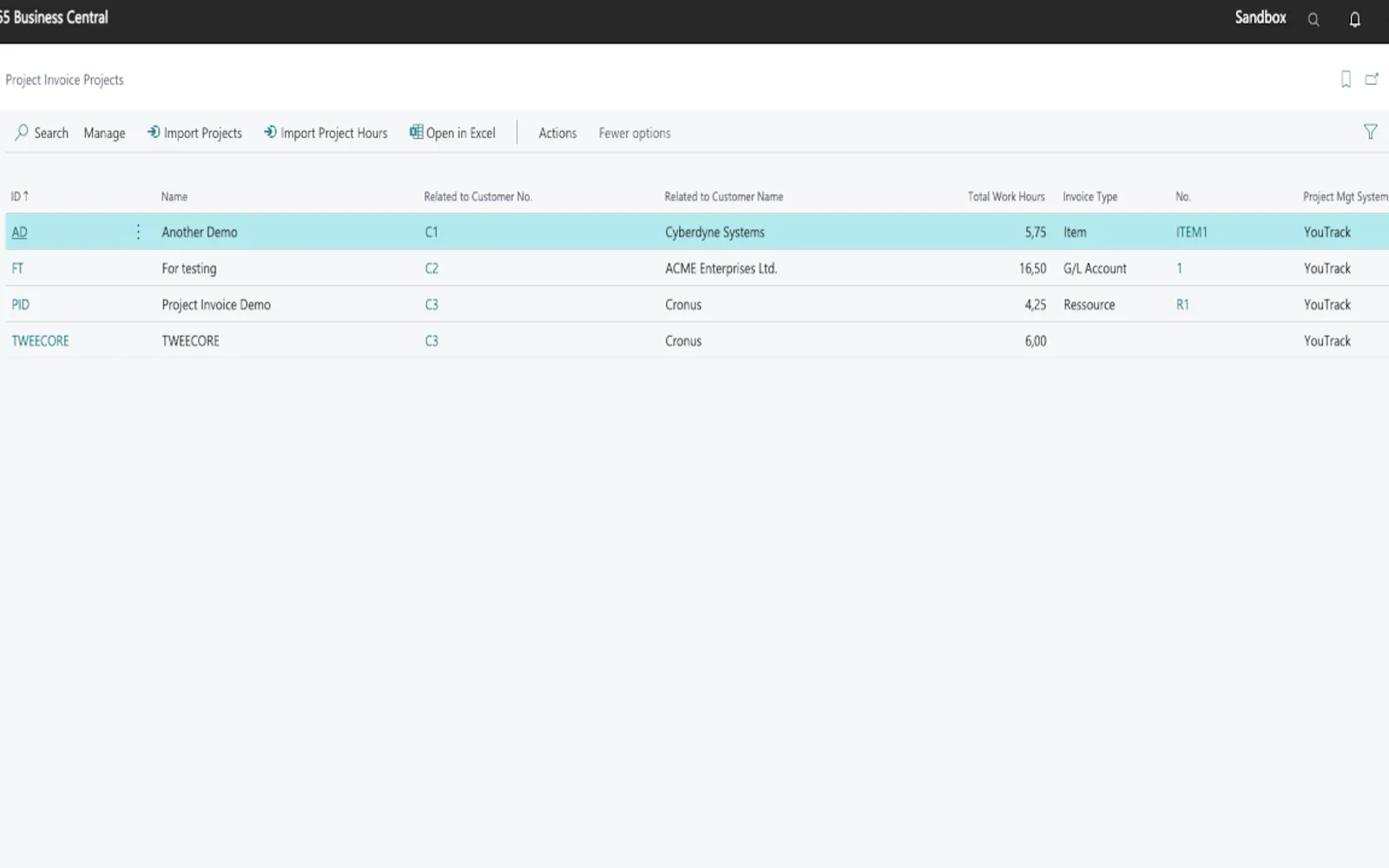Open project TWEECORE link
The image size is (1389, 868).
(40, 341)
